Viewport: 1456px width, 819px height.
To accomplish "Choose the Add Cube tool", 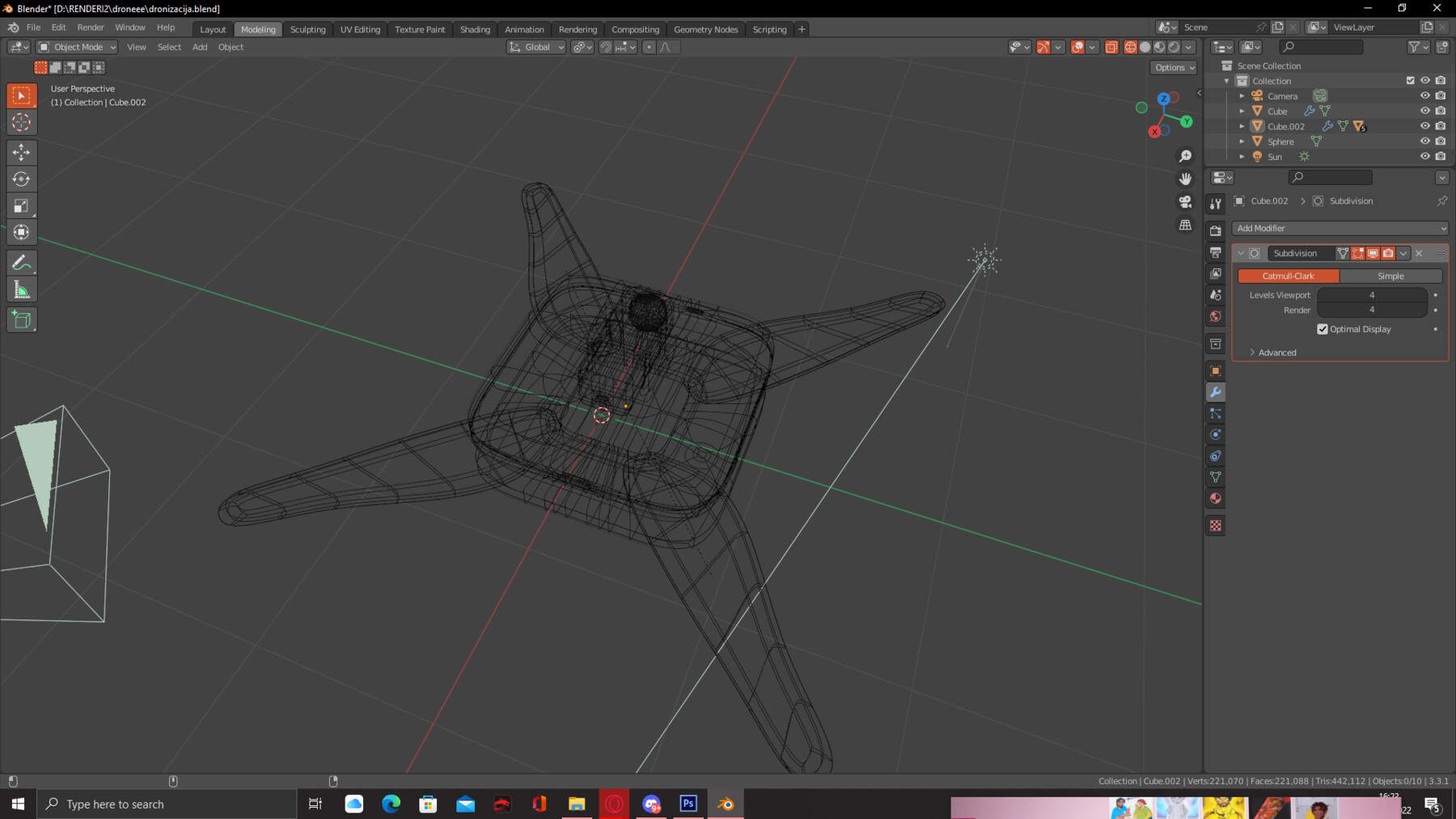I will [22, 320].
